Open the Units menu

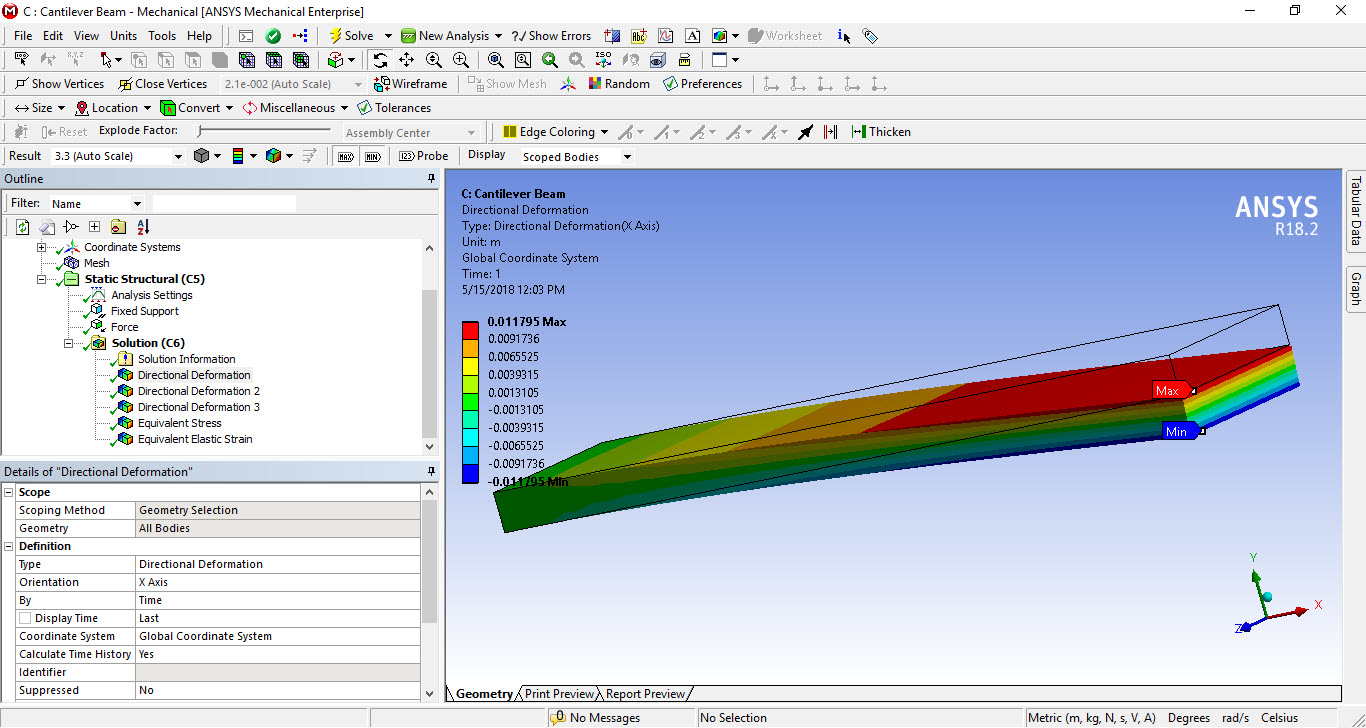[x=123, y=36]
